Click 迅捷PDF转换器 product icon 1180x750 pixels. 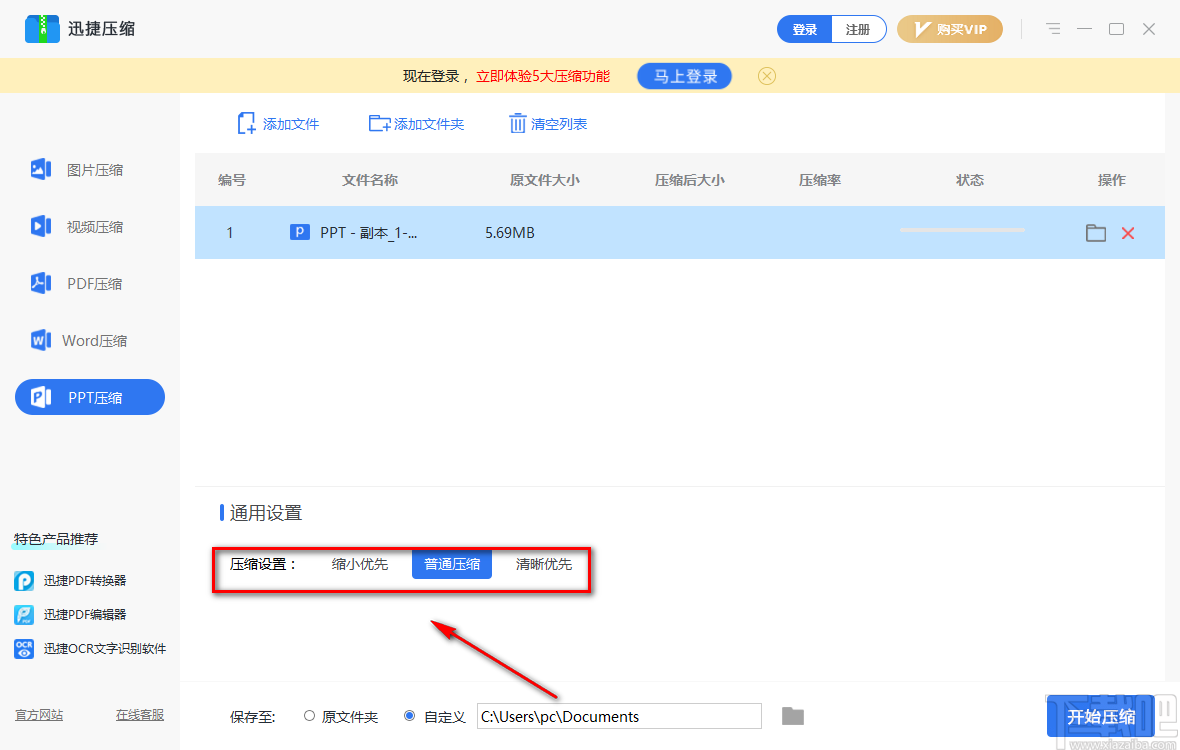point(24,581)
